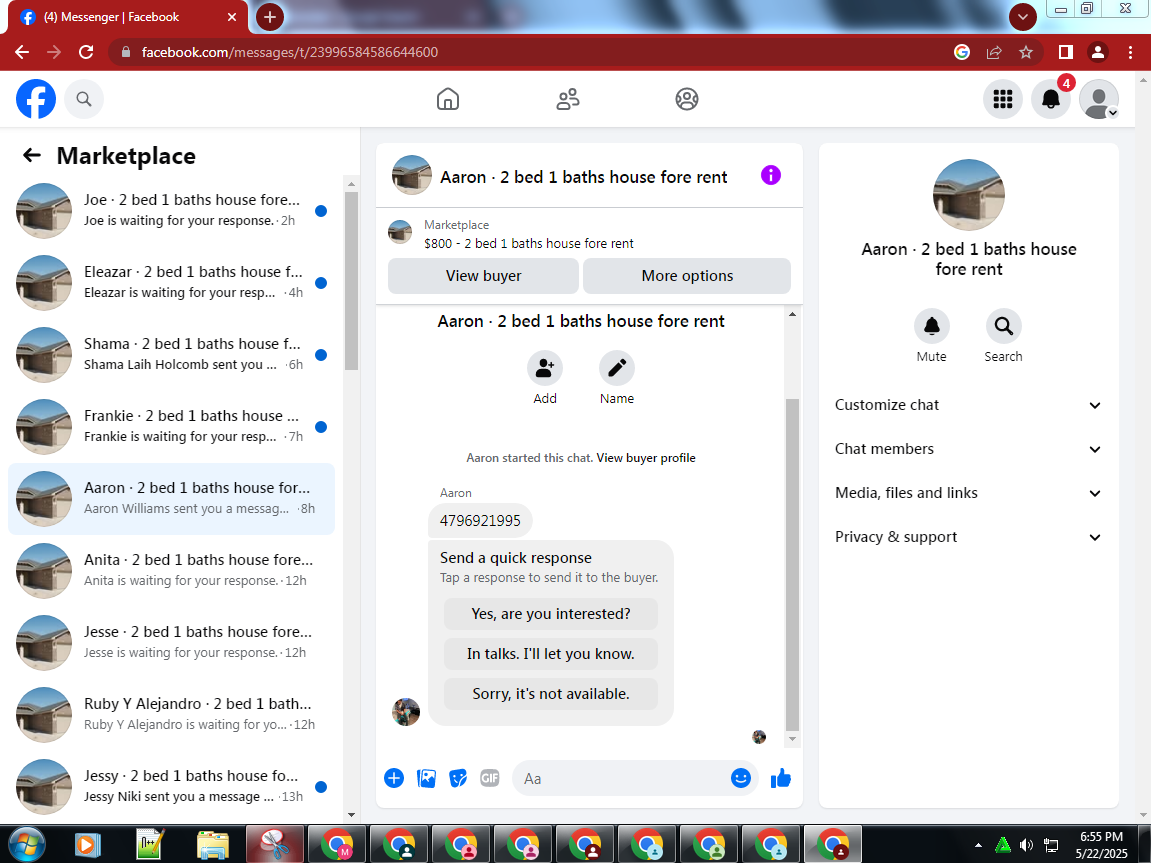Open Chrome three-dot menu
Screen dimensions: 1151x863
1130,52
